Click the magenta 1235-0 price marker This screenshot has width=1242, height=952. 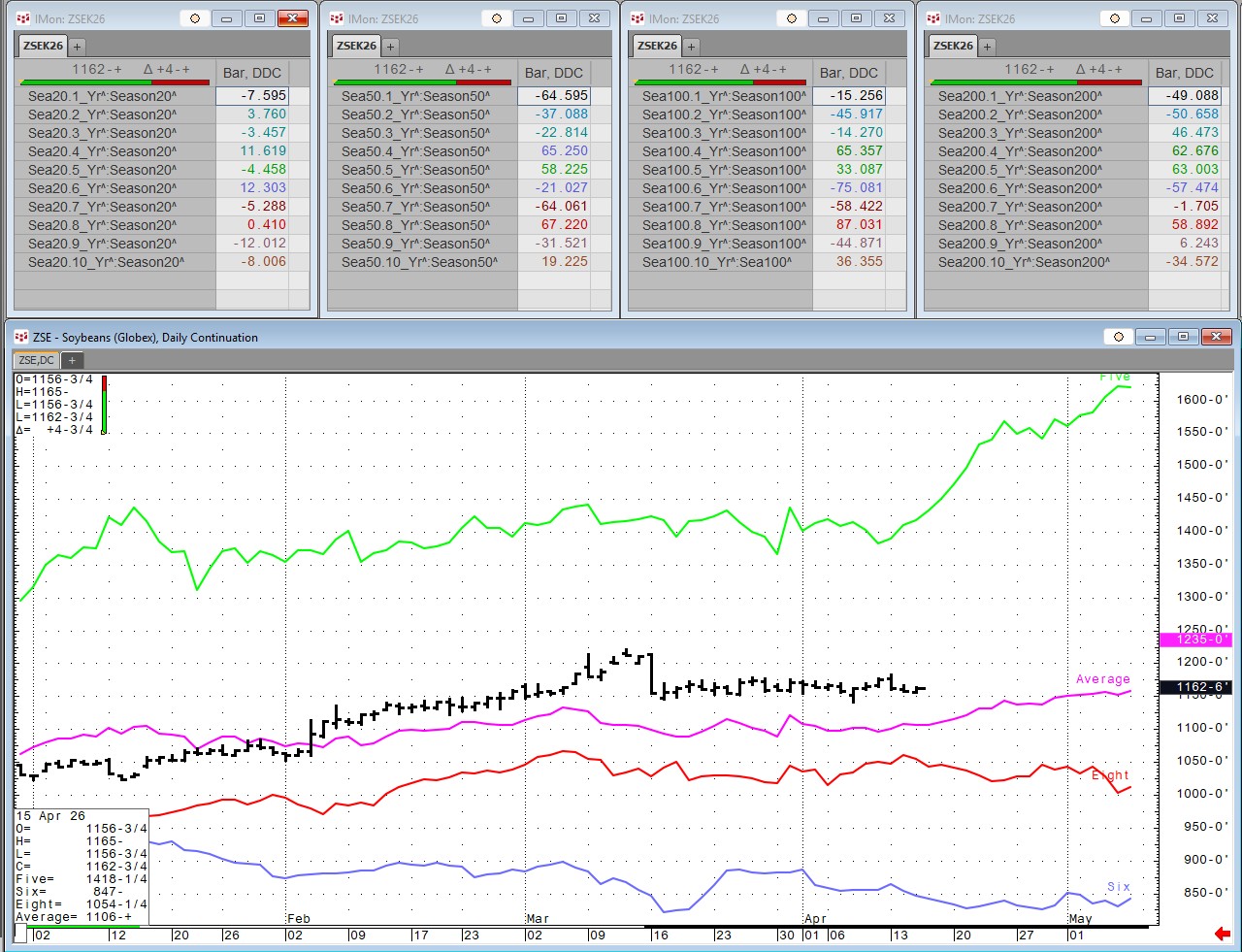pyautogui.click(x=1195, y=640)
